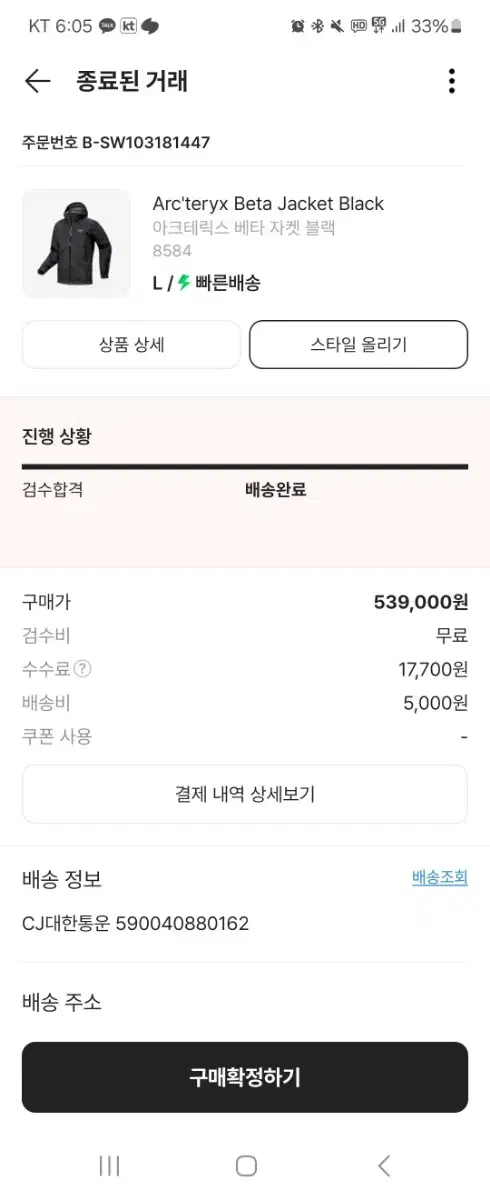Screen dimensions: 490x1200
Task: Tap the green lightning 빠른배송 icon
Action: click(x=184, y=283)
